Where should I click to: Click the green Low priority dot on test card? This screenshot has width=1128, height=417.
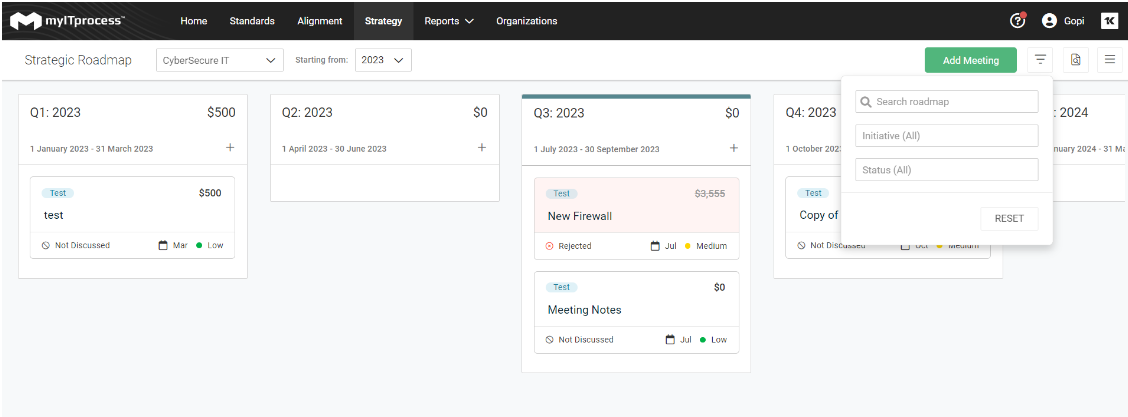199,245
